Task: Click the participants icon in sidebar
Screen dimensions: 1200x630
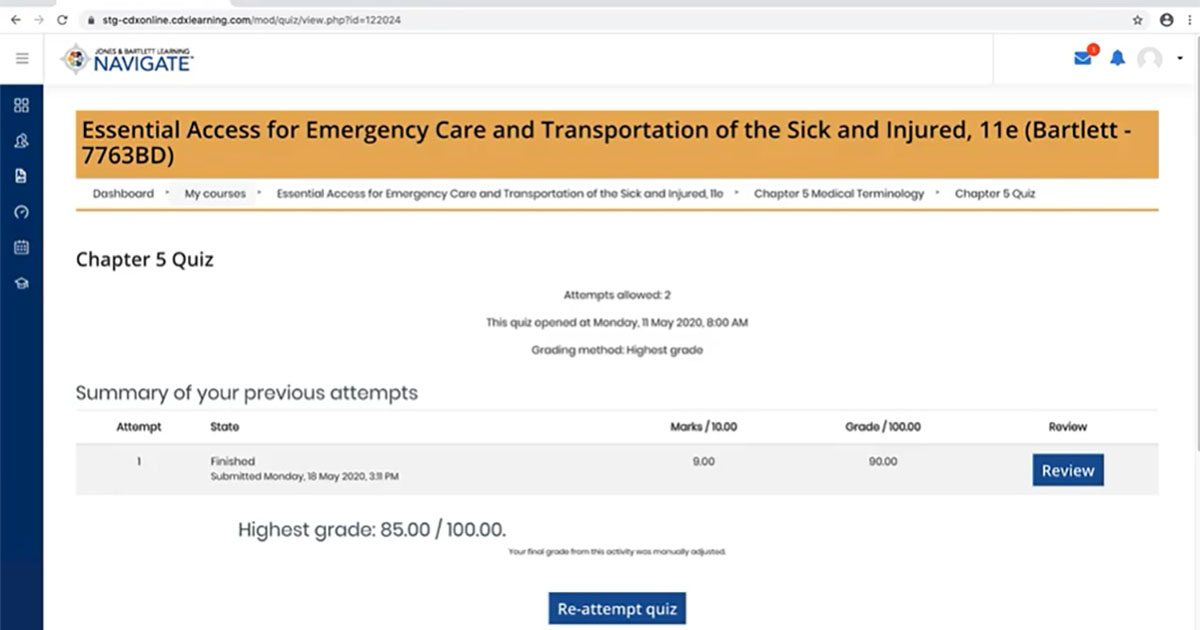Action: tap(22, 141)
